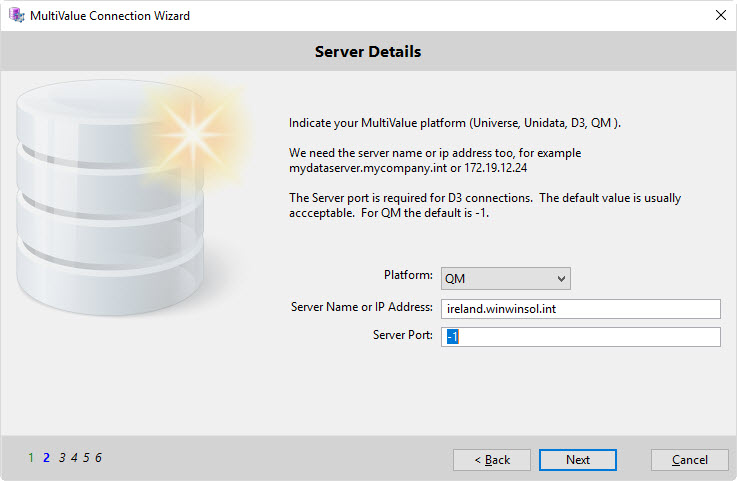Click the Server Details heading
The height and width of the screenshot is (481, 737).
click(368, 52)
